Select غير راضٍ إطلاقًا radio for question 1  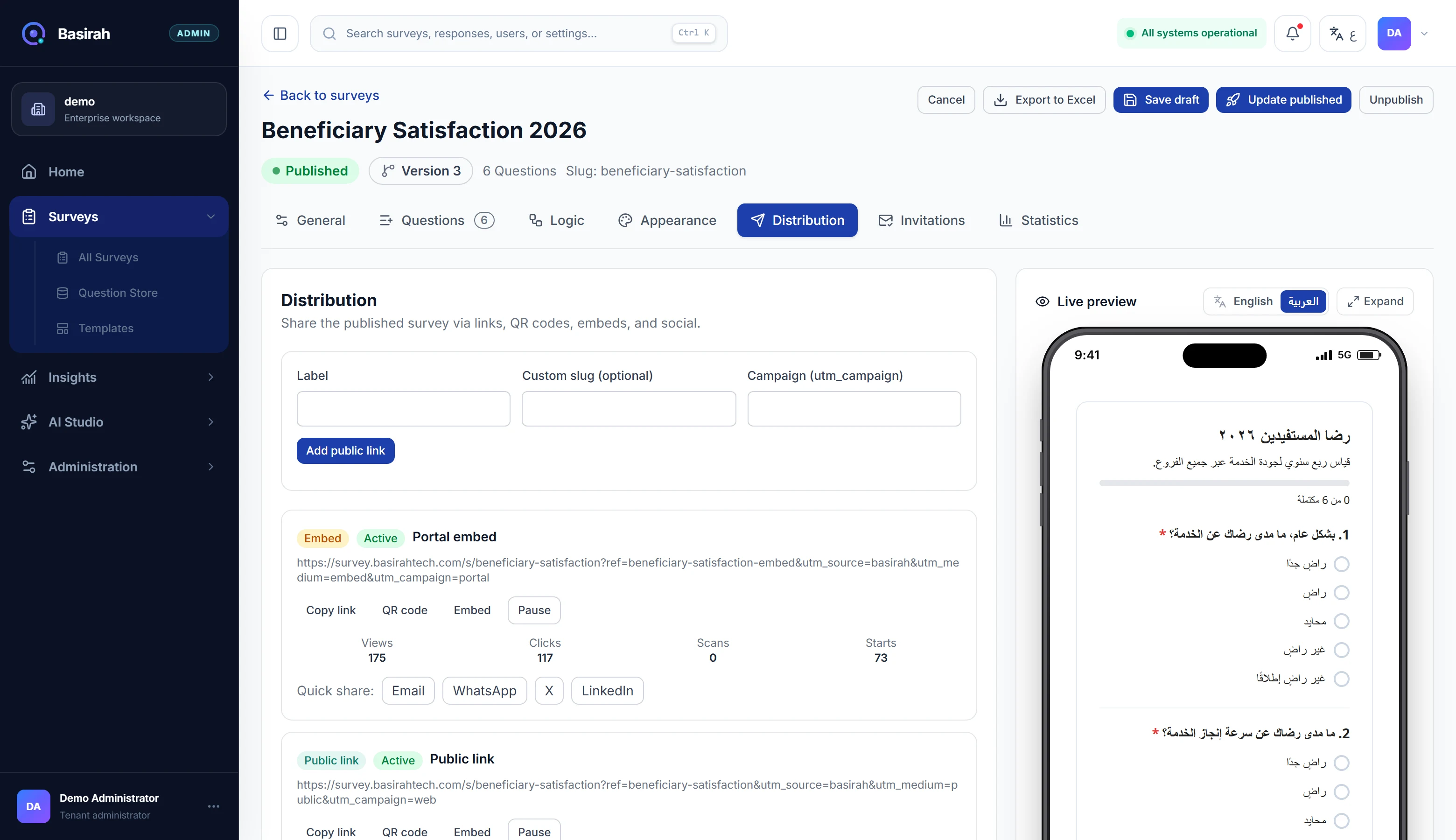coord(1342,679)
